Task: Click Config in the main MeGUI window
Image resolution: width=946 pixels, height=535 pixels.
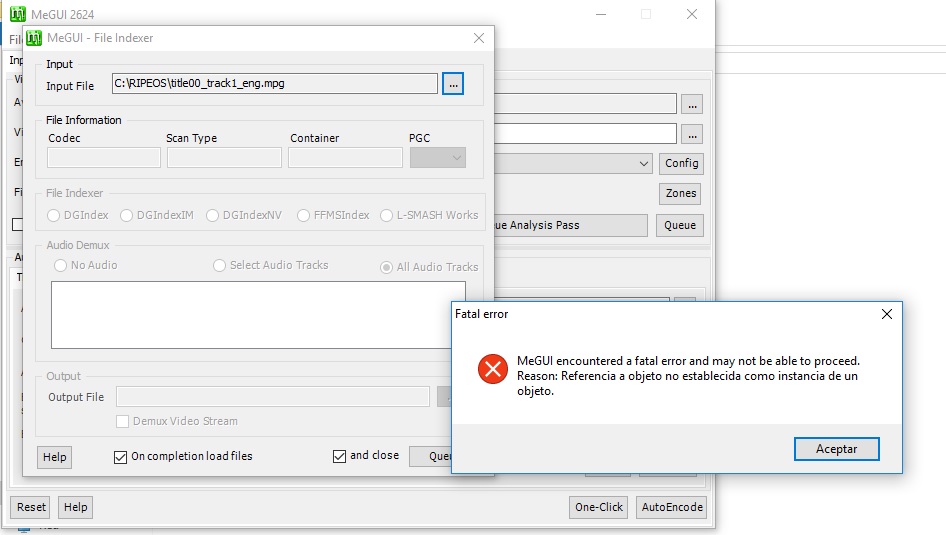Action: [x=681, y=163]
